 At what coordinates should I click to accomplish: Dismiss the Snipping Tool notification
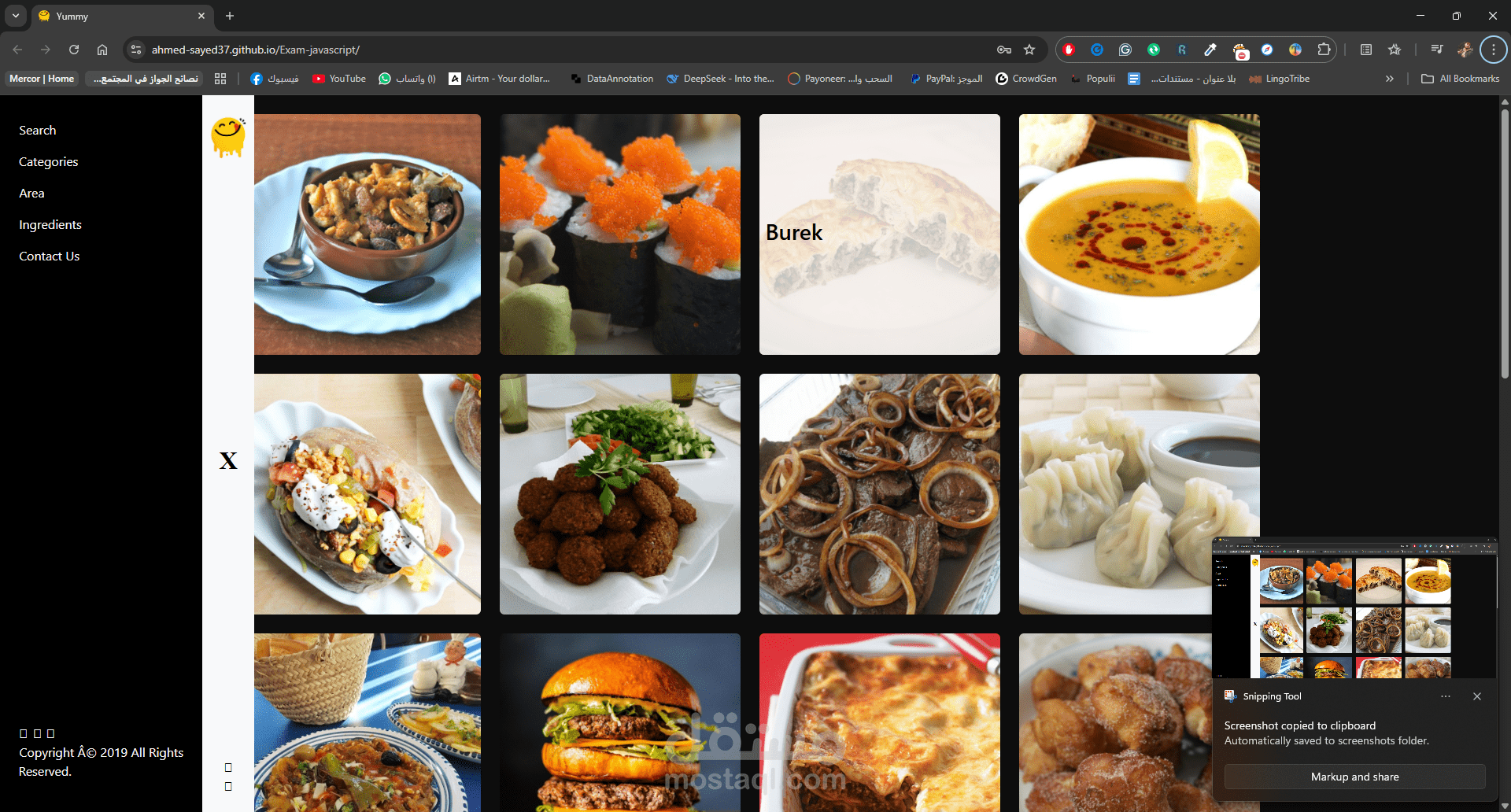(x=1477, y=696)
